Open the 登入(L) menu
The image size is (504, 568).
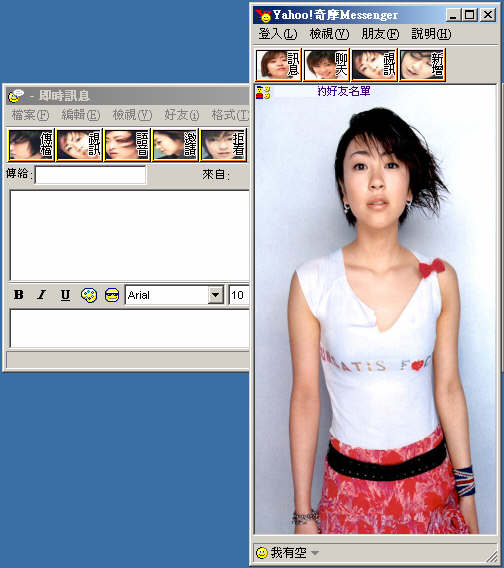278,34
